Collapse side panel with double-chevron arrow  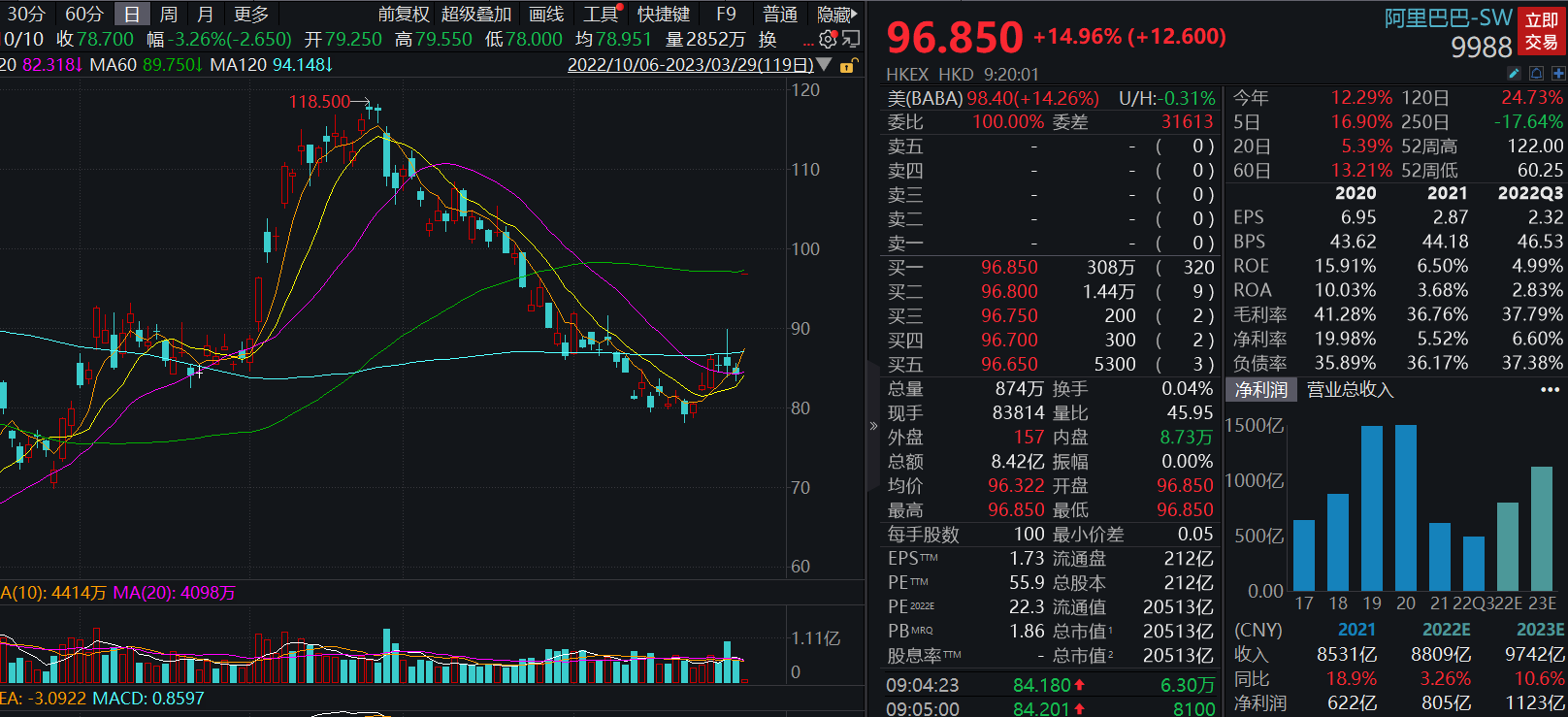click(x=873, y=426)
